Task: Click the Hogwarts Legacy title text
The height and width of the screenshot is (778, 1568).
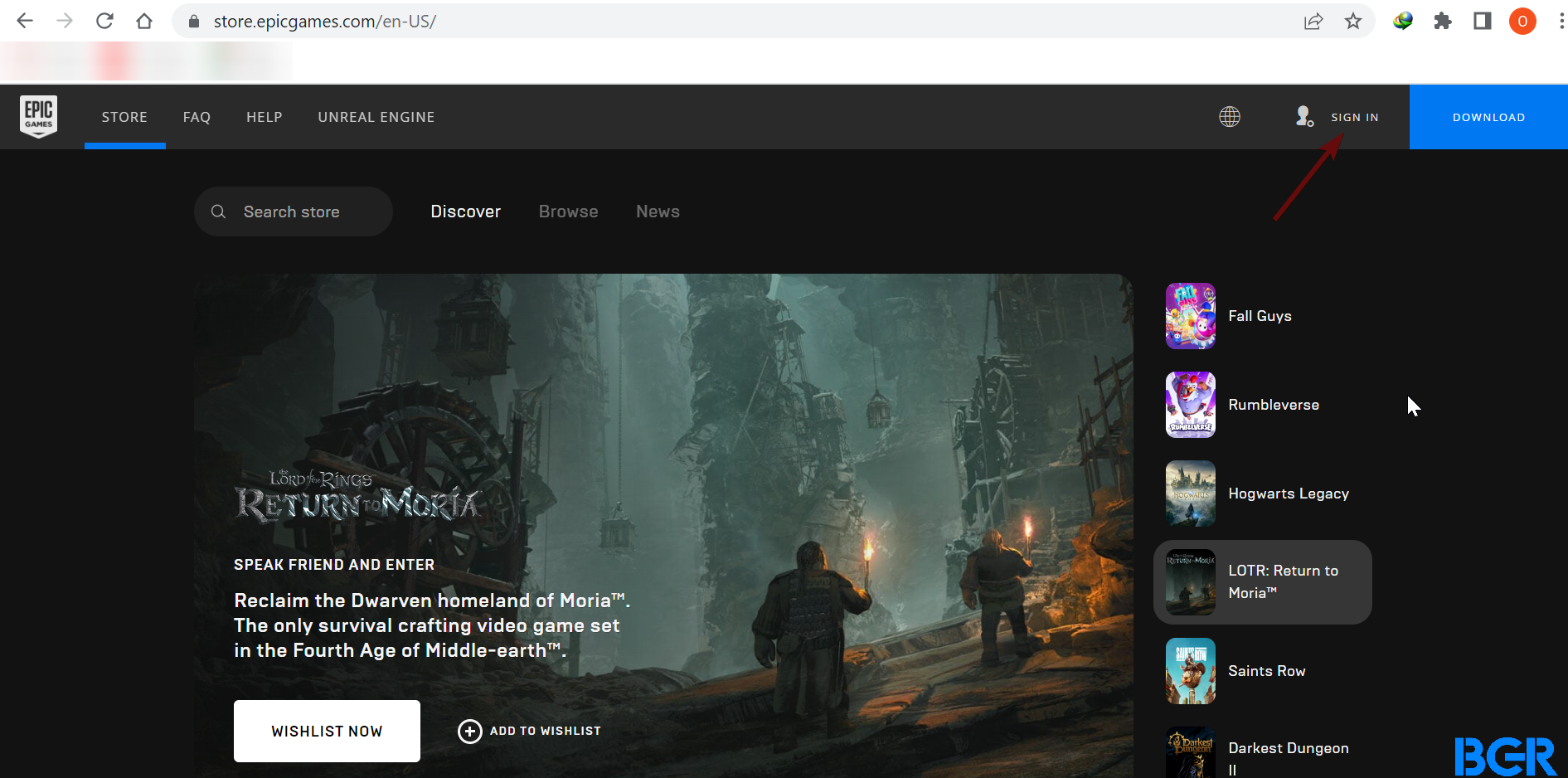Action: click(x=1289, y=494)
